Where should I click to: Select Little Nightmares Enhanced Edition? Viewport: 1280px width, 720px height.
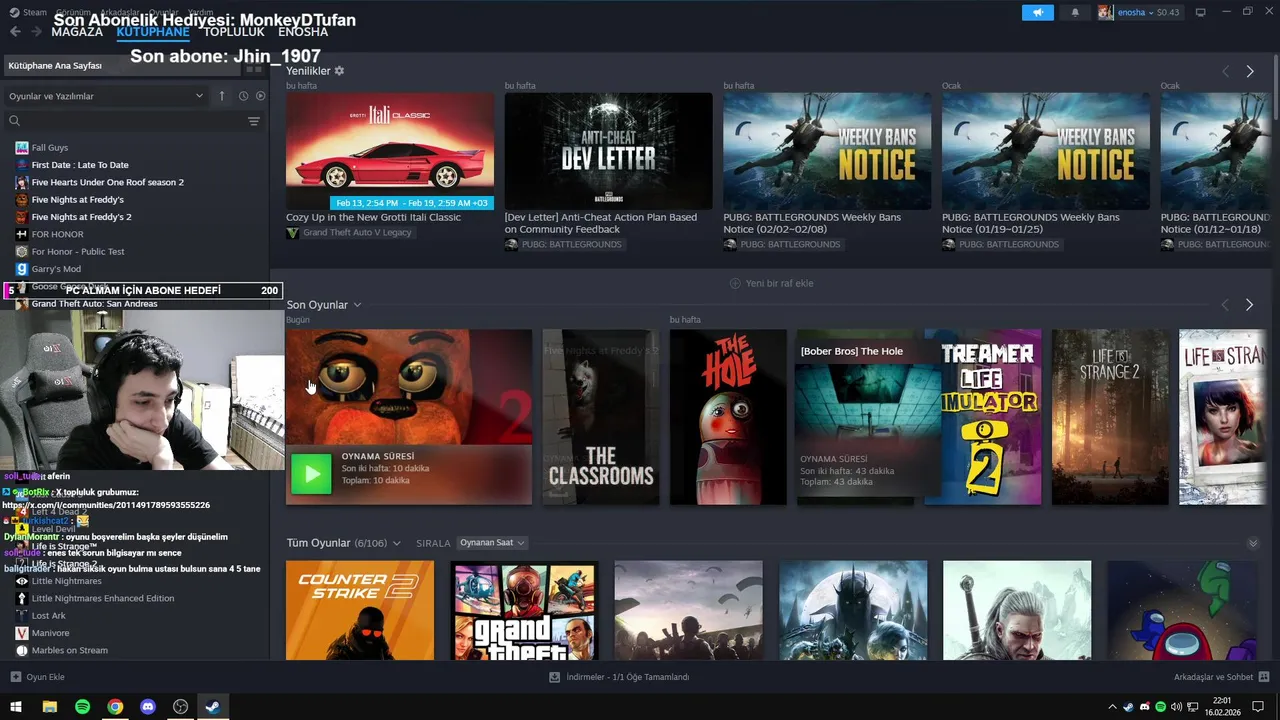(x=102, y=598)
